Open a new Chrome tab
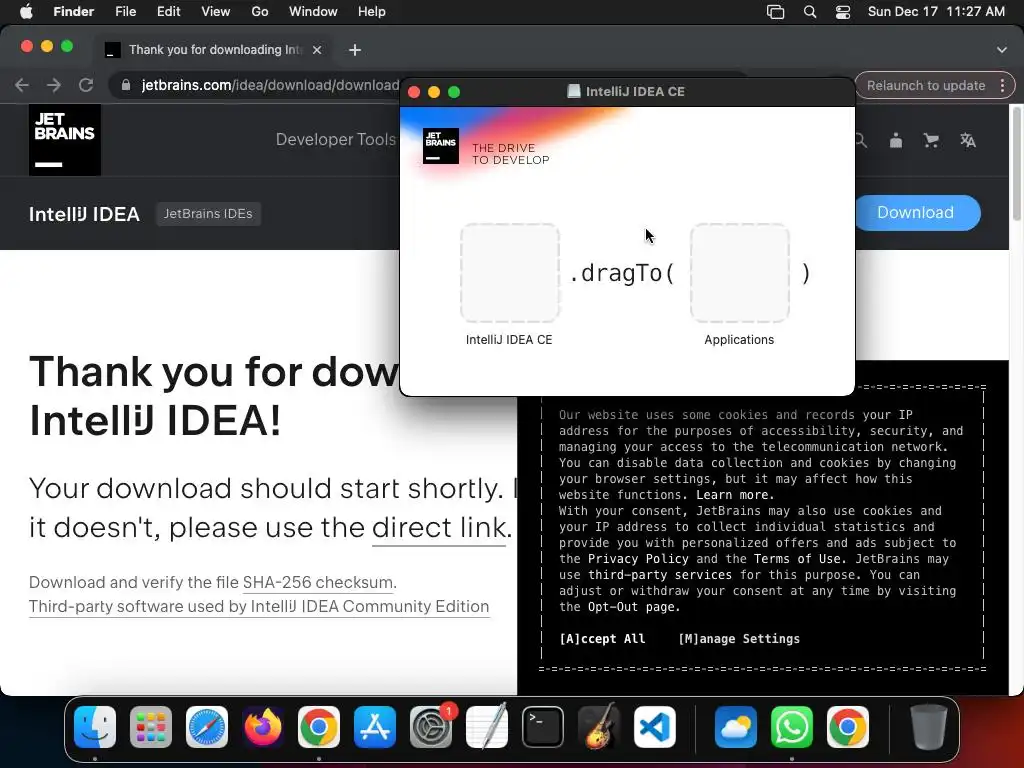This screenshot has width=1024, height=768. (355, 50)
